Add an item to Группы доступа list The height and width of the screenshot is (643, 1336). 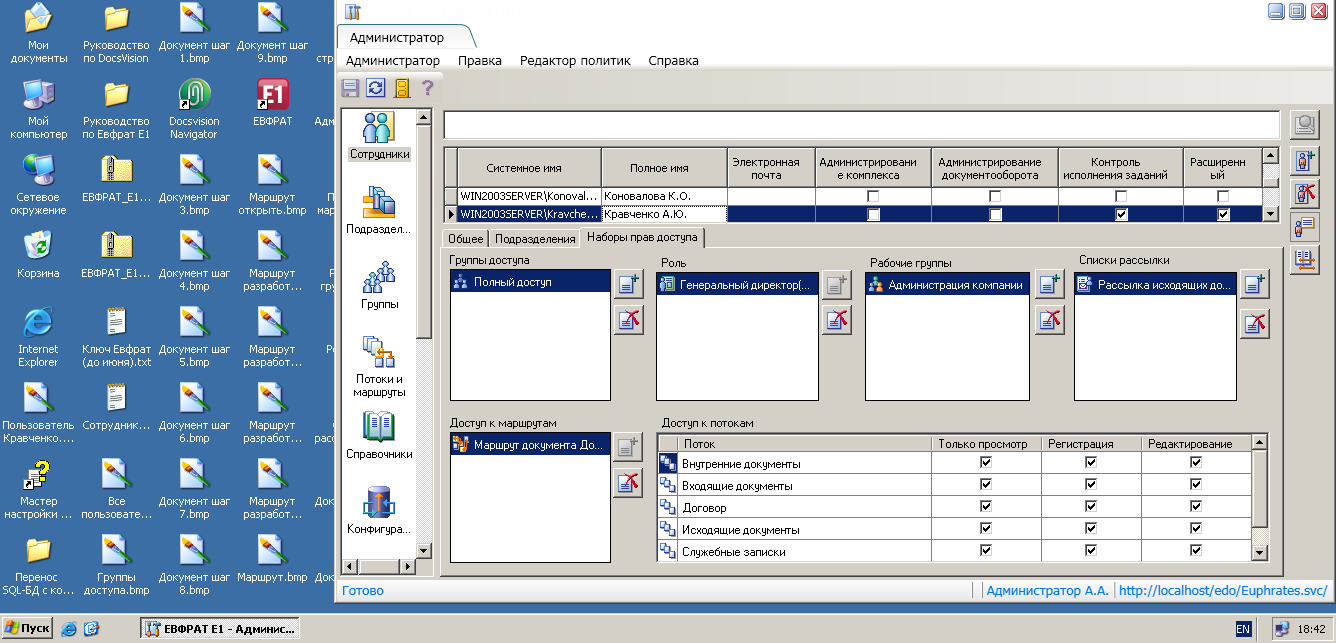coord(628,285)
